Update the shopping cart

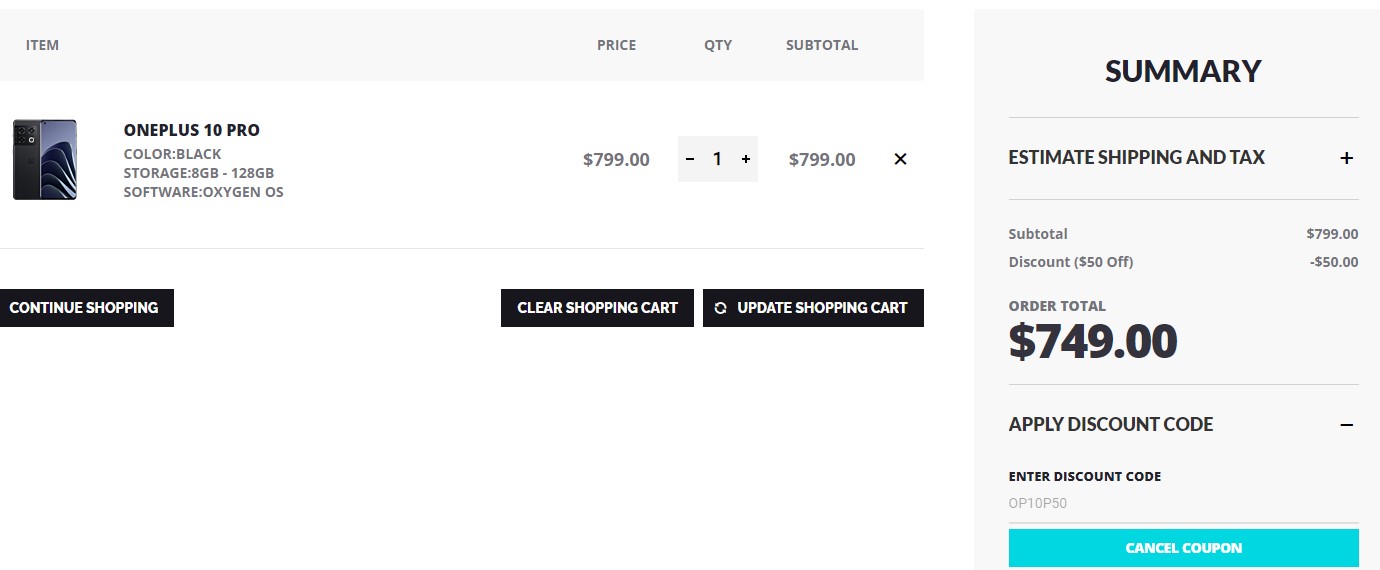[813, 308]
